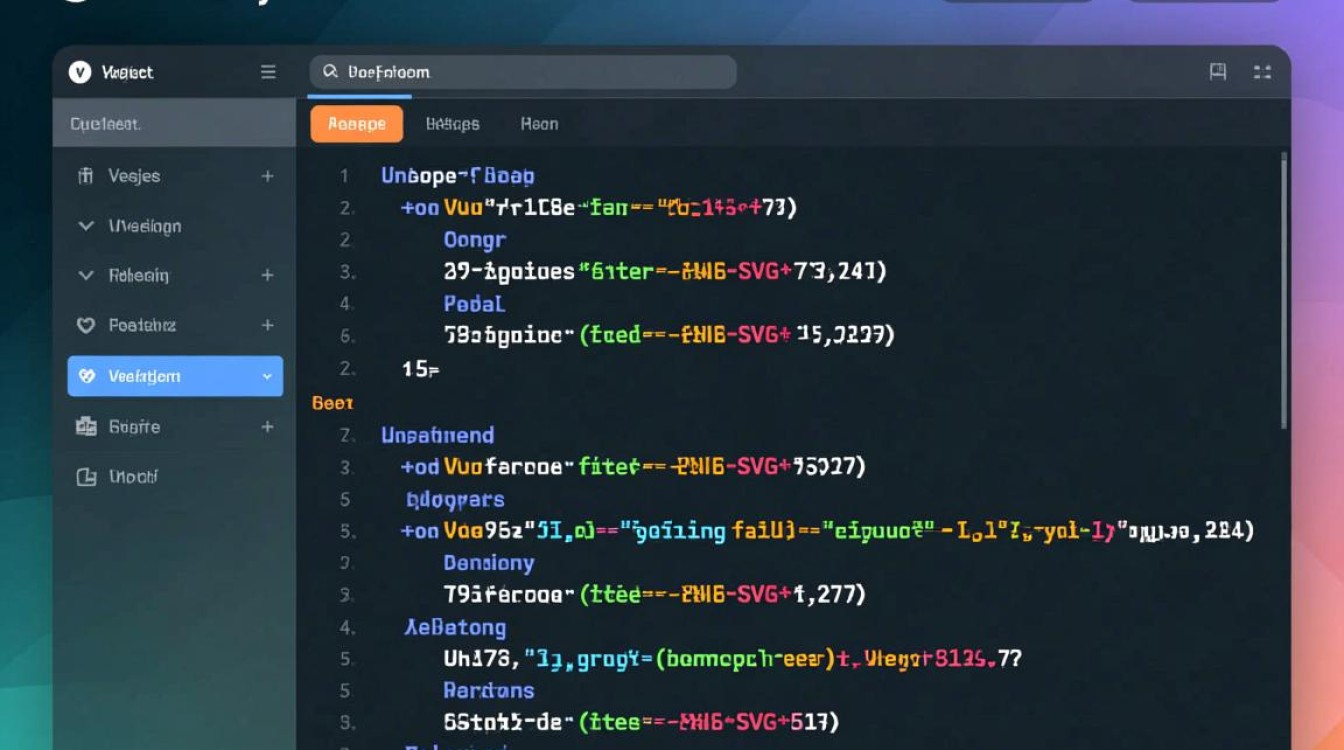
Task: Select the orange Raaape tab
Action: tap(357, 124)
